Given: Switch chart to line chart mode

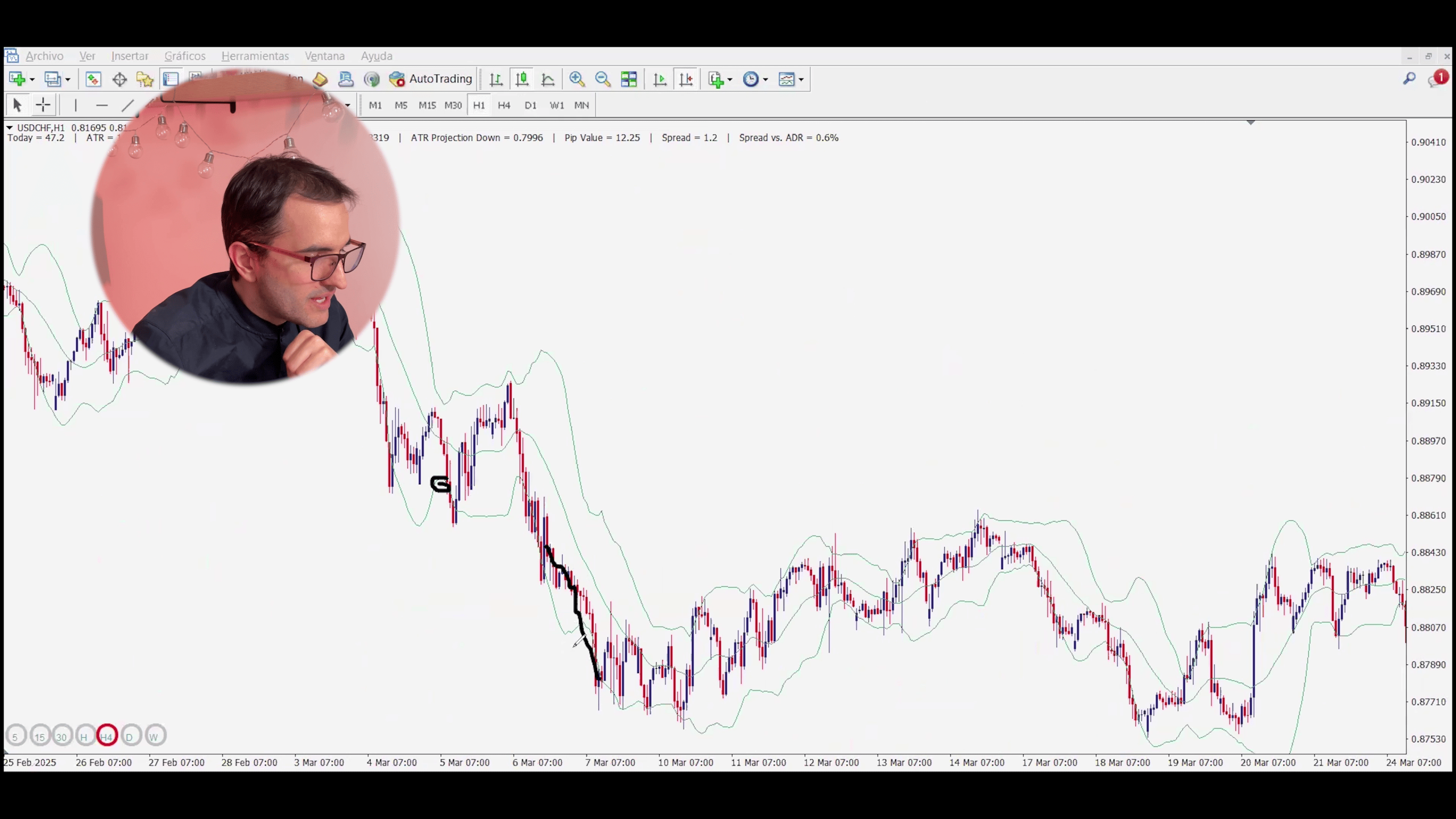Looking at the screenshot, I should click(x=548, y=79).
